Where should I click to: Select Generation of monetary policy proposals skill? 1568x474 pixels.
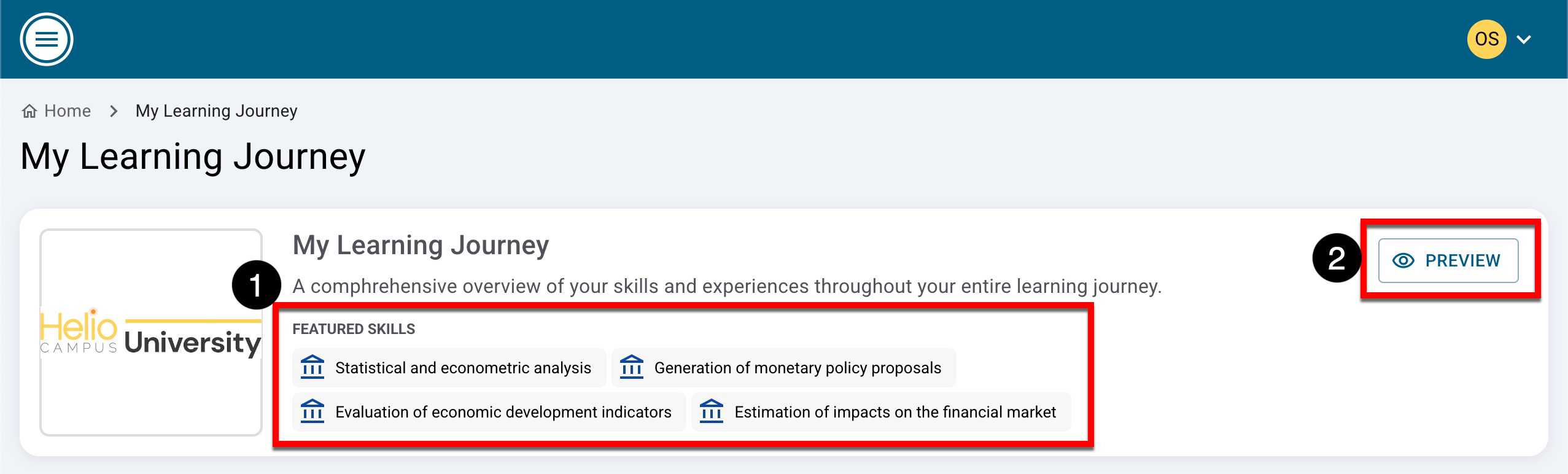point(798,368)
